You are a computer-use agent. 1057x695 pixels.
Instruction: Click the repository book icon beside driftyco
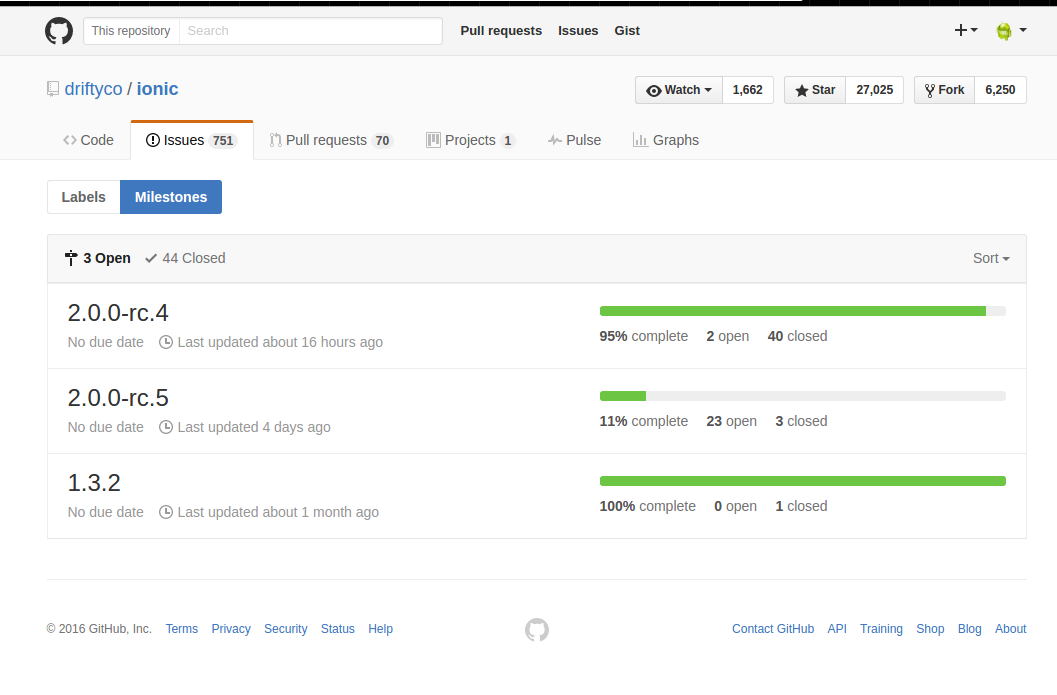tap(53, 89)
